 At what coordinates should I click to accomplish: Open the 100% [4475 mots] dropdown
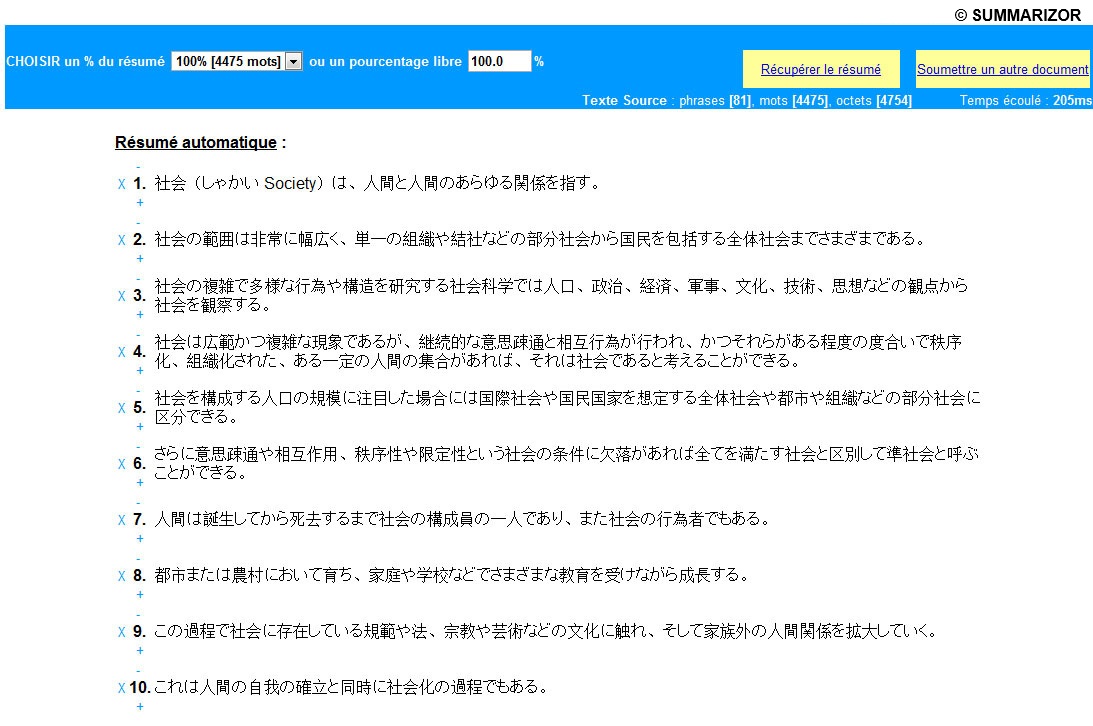coord(236,61)
